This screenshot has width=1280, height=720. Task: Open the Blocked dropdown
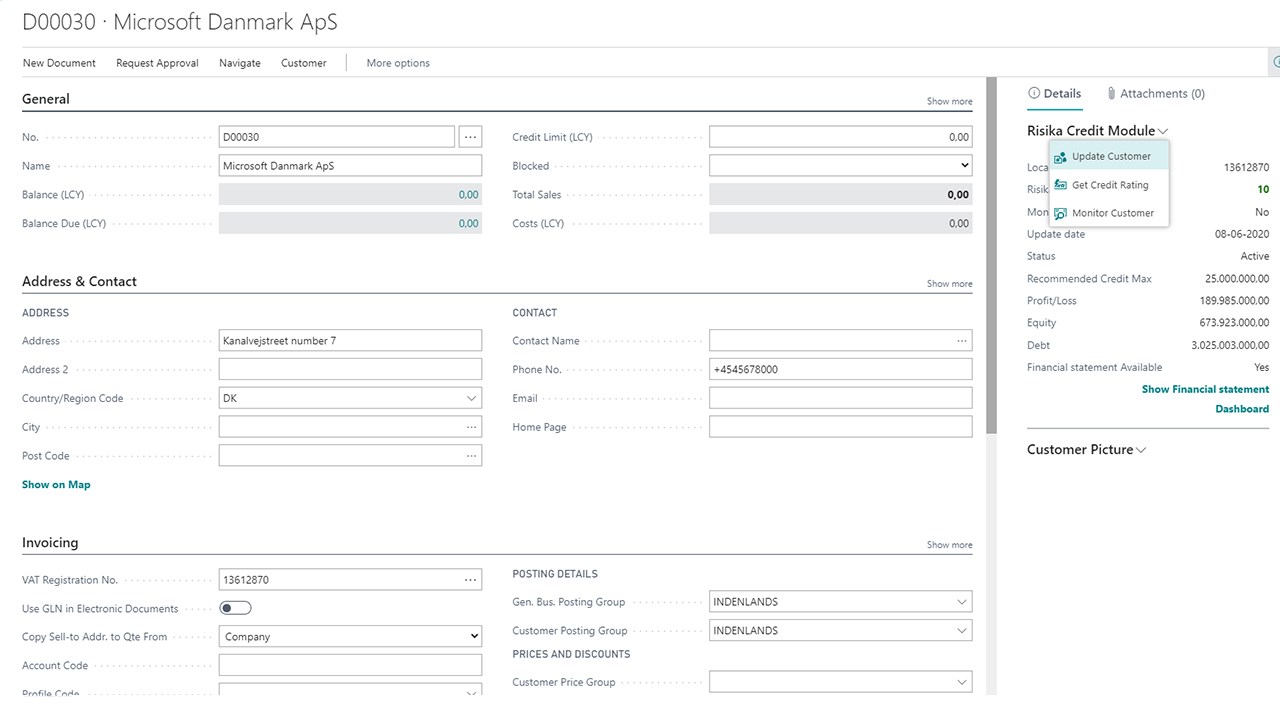click(x=963, y=166)
